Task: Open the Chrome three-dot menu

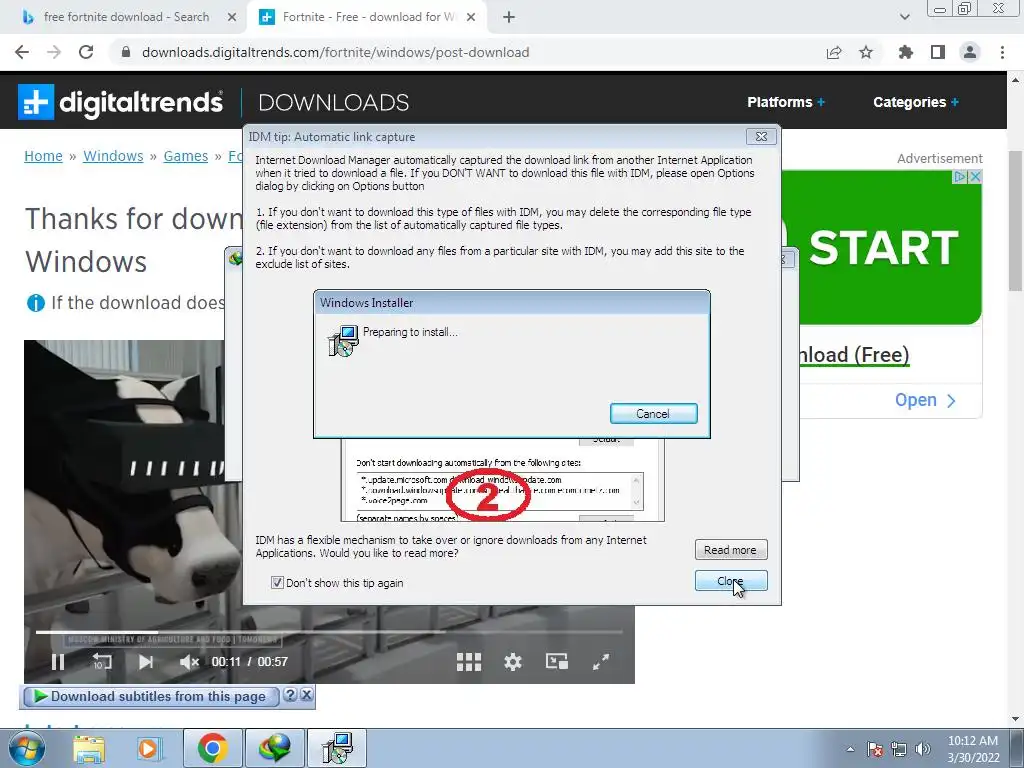Action: click(1002, 52)
